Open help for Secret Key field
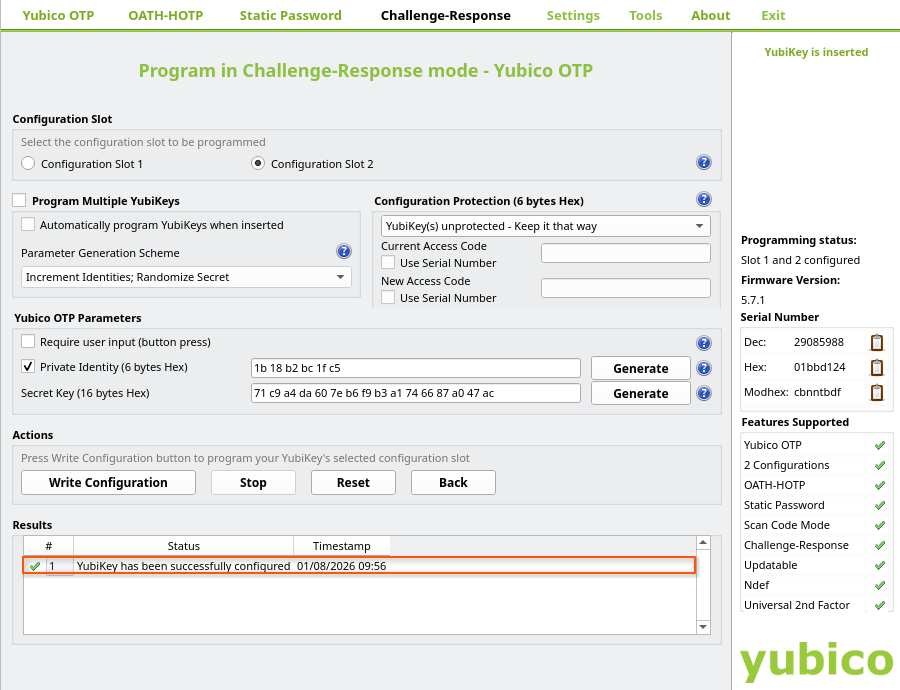The image size is (900, 690). 704,393
